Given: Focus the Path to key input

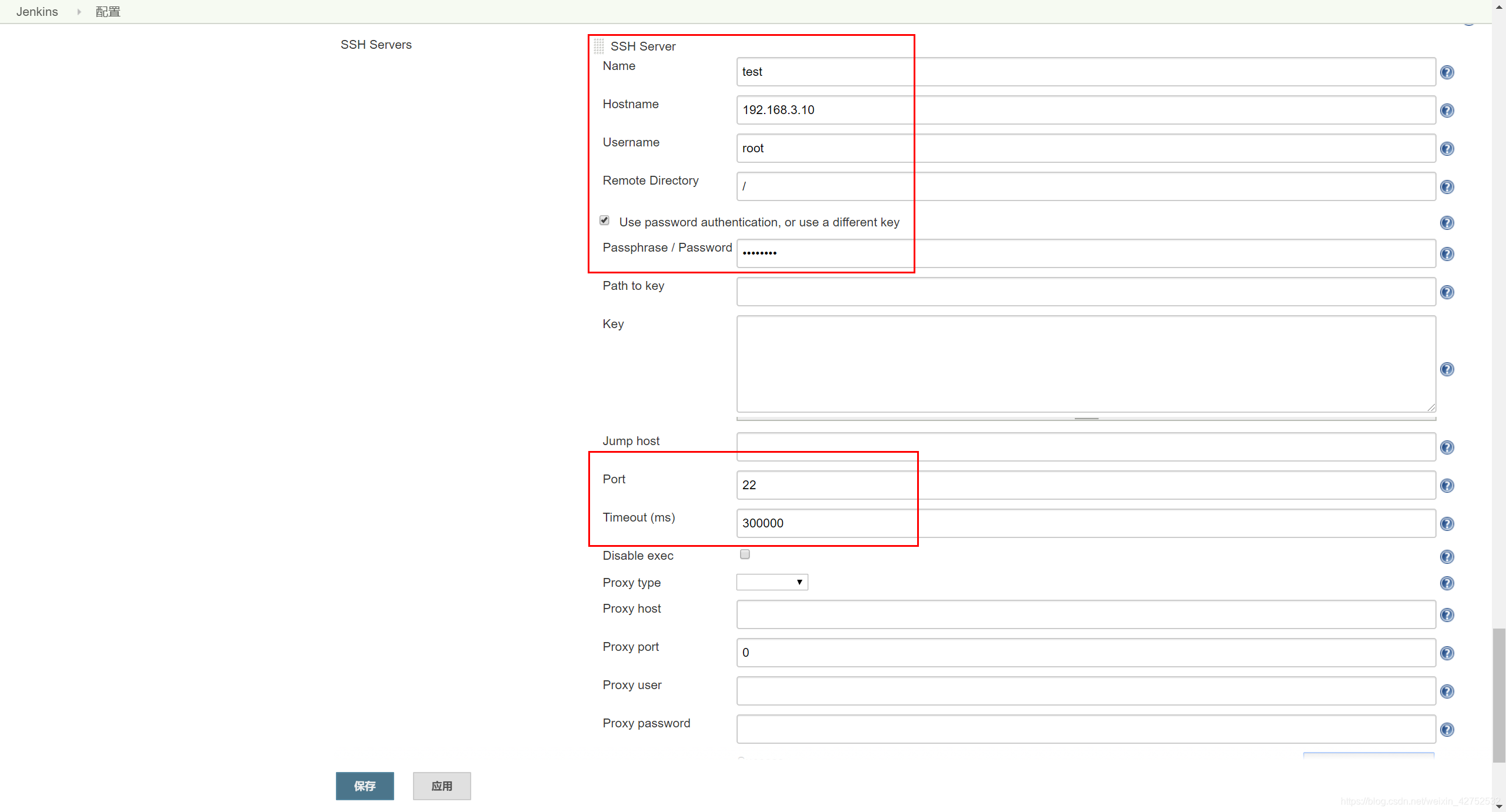Looking at the screenshot, I should [x=1086, y=292].
